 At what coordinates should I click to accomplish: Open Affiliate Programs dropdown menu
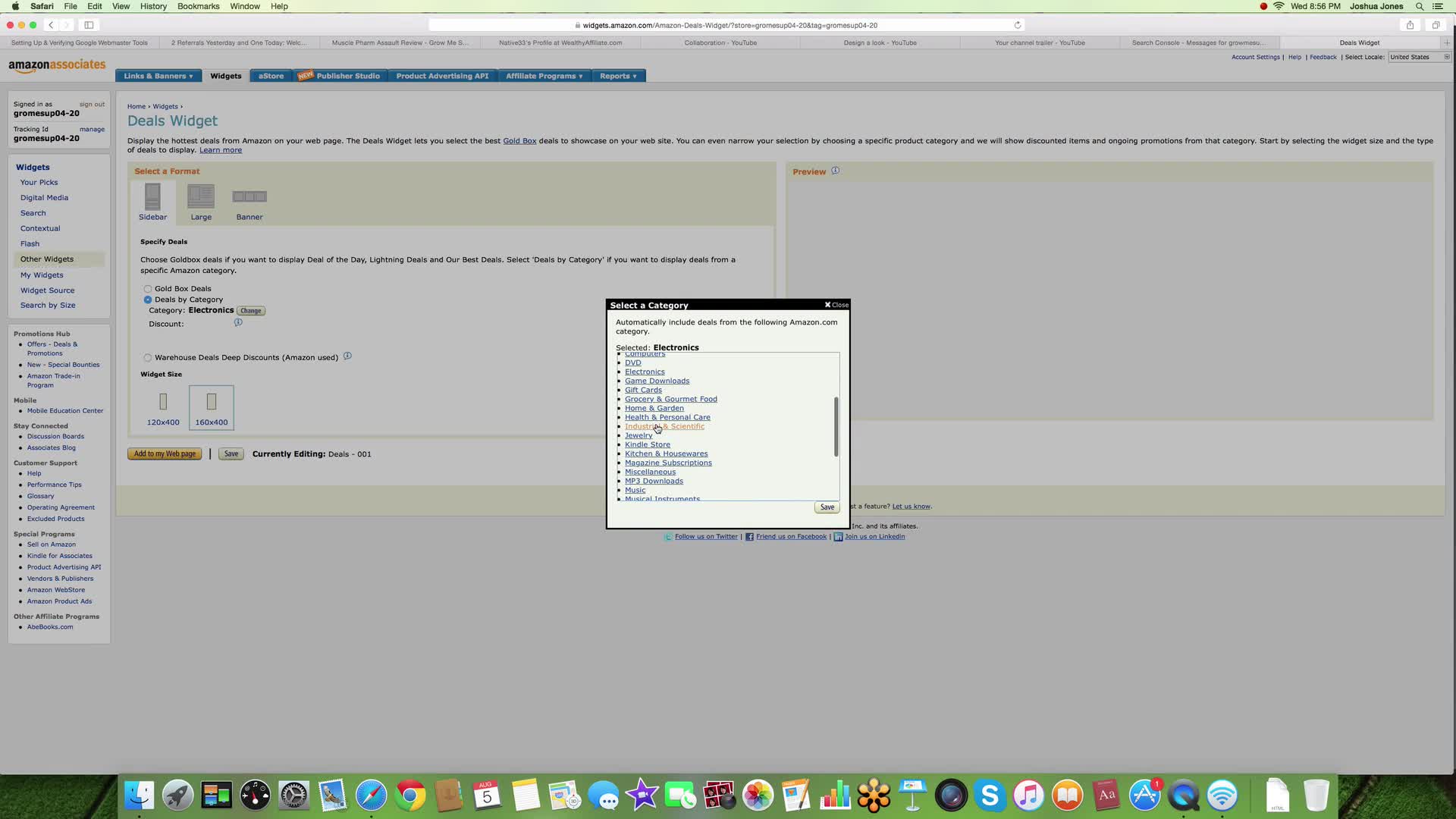[544, 76]
